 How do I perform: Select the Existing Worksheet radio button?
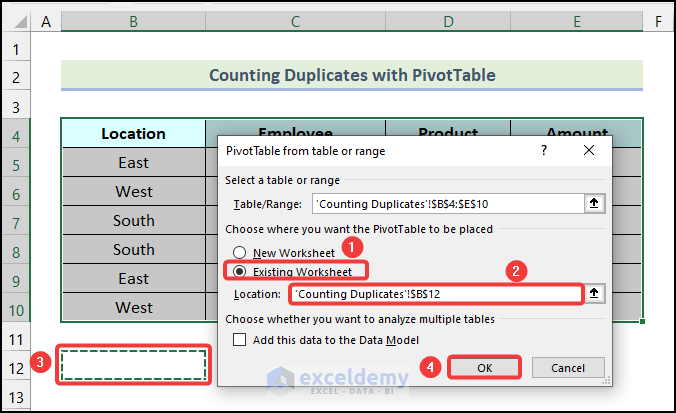click(239, 272)
